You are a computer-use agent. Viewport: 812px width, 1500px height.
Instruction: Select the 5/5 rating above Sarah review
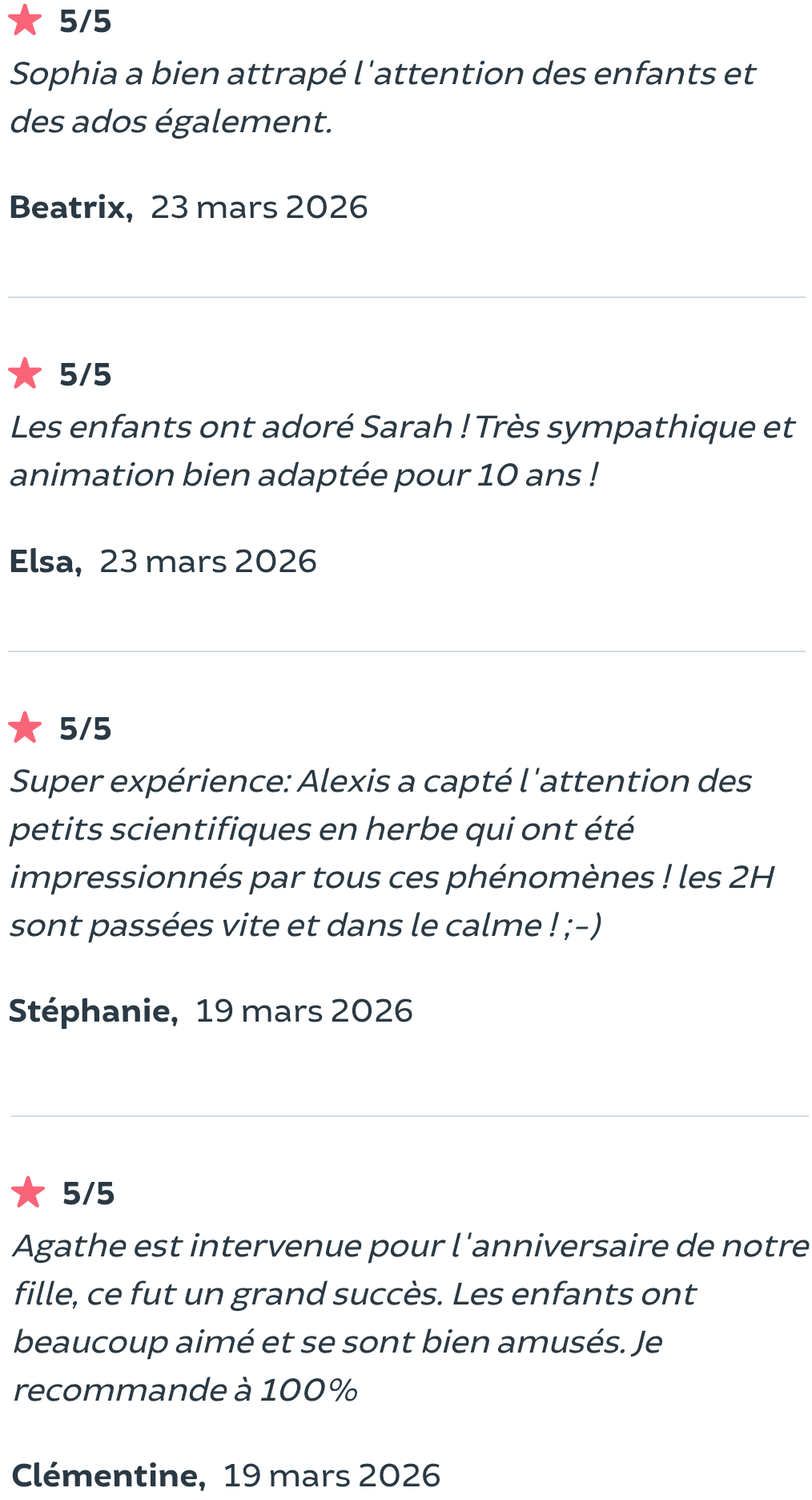tap(85, 375)
